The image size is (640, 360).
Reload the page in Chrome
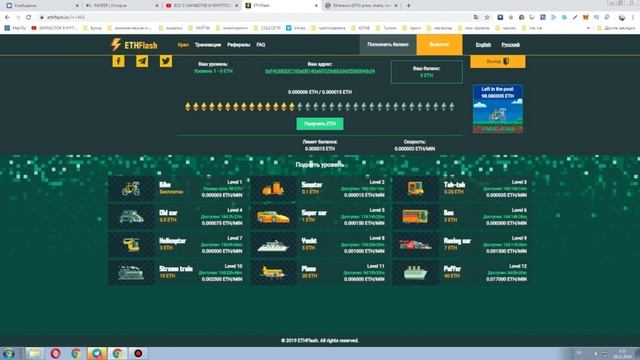28,17
